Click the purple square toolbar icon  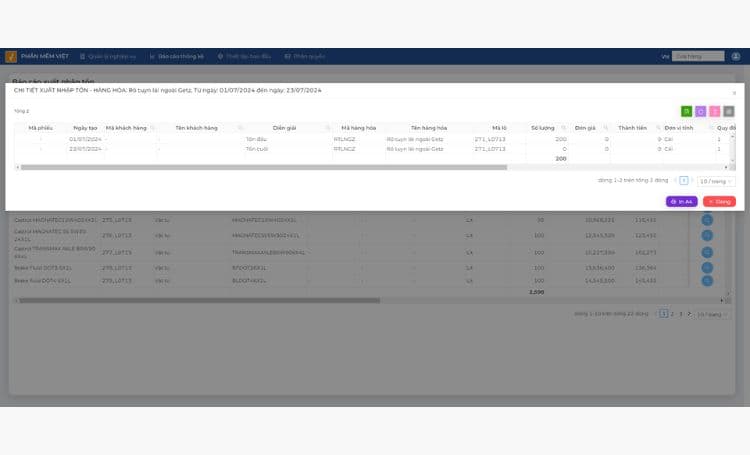700,111
